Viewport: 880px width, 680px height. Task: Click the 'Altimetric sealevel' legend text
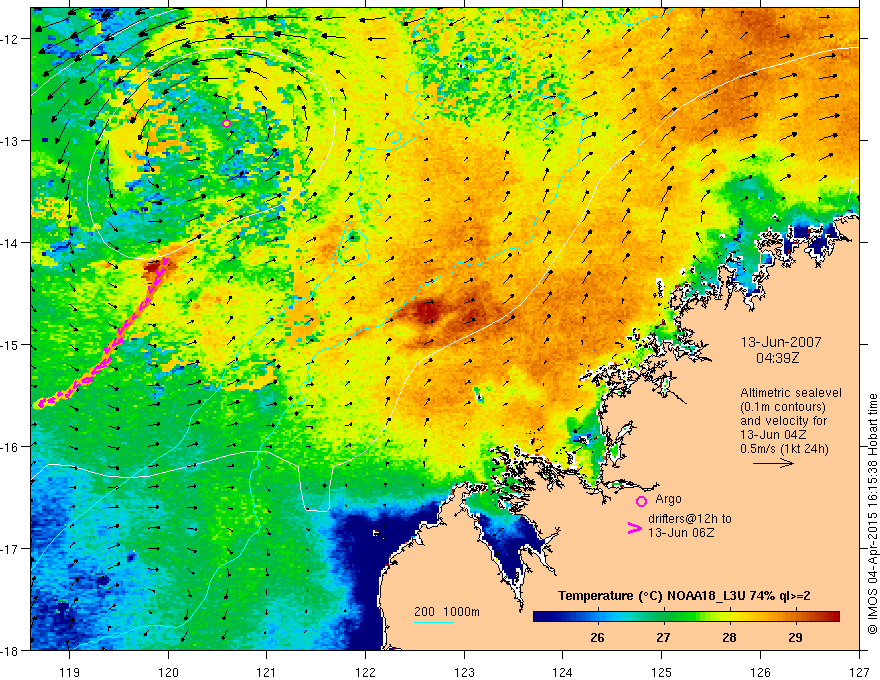pos(791,393)
